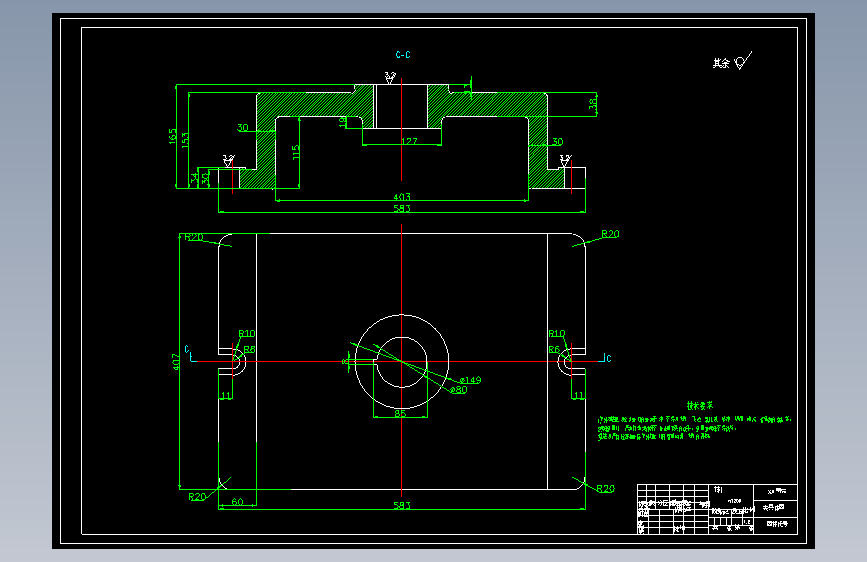Click the 165 overall height dimension
The height and width of the screenshot is (562, 867).
pos(173,137)
